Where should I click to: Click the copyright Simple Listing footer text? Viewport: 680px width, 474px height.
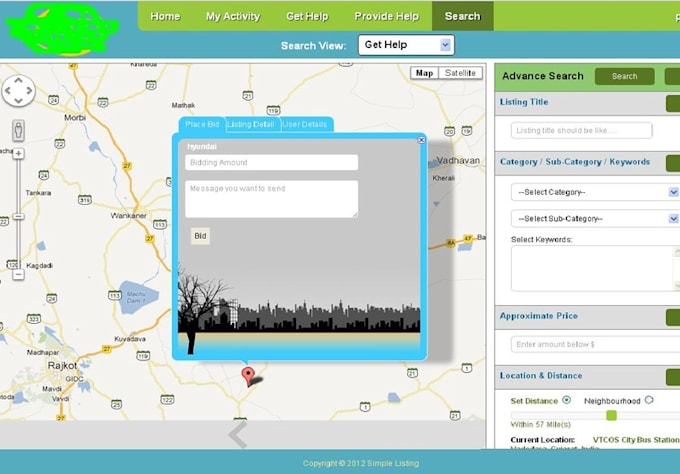361,463
